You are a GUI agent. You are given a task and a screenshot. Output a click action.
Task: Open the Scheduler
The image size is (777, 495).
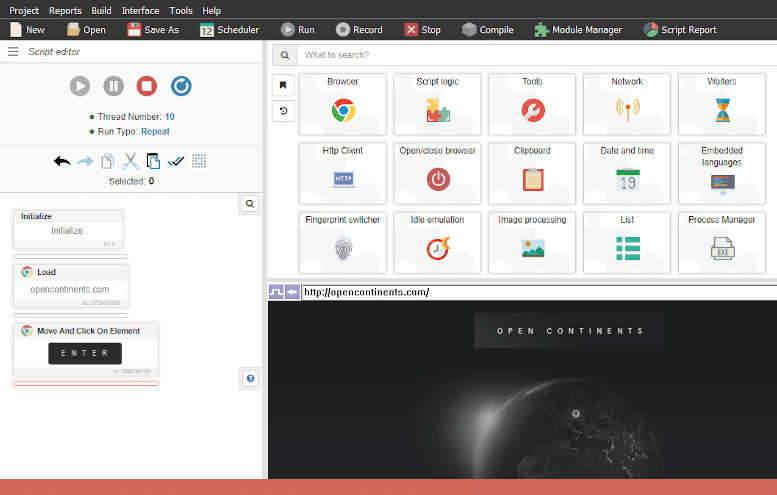(229, 30)
